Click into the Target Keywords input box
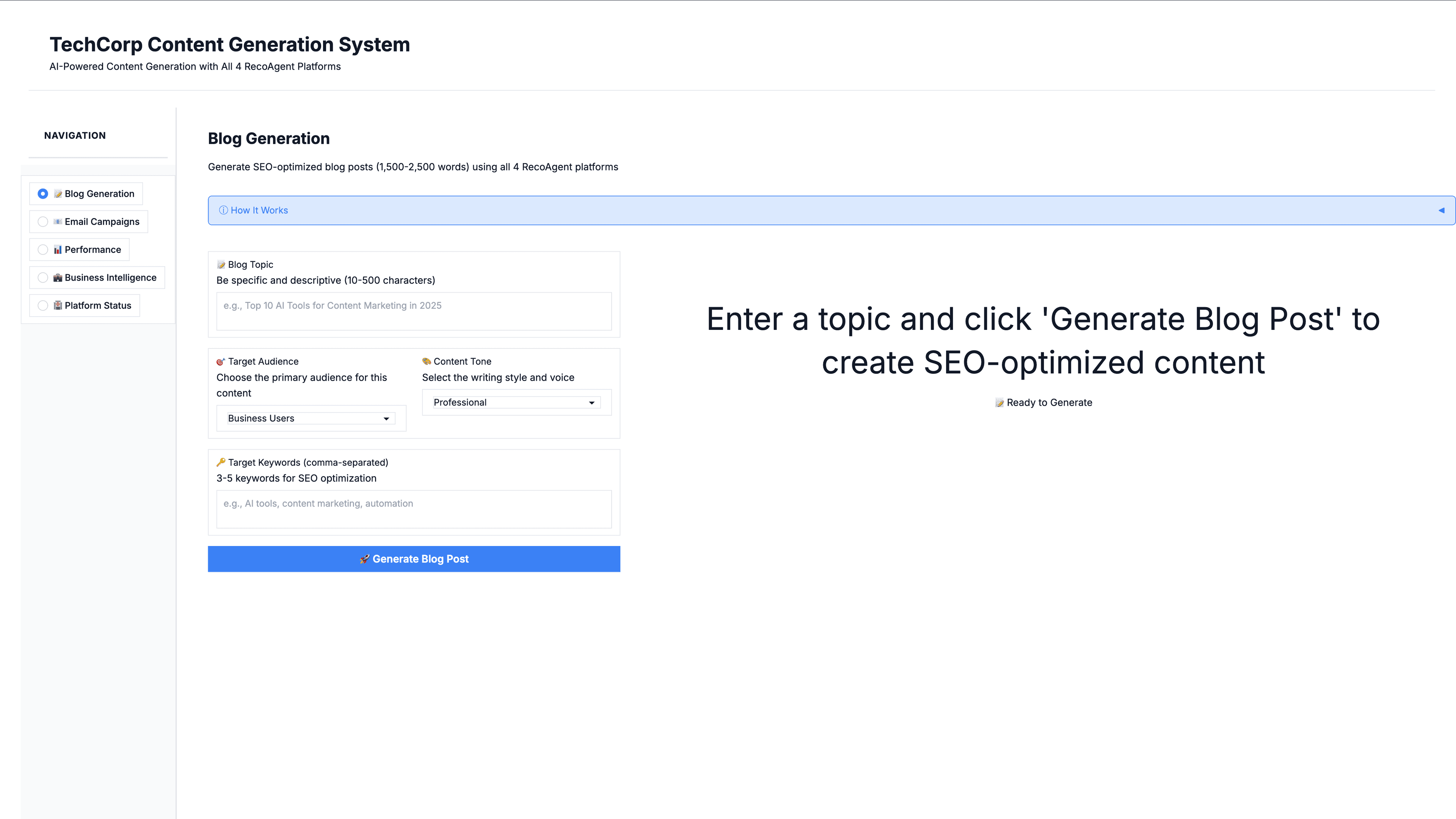This screenshot has height=819, width=1456. point(414,509)
